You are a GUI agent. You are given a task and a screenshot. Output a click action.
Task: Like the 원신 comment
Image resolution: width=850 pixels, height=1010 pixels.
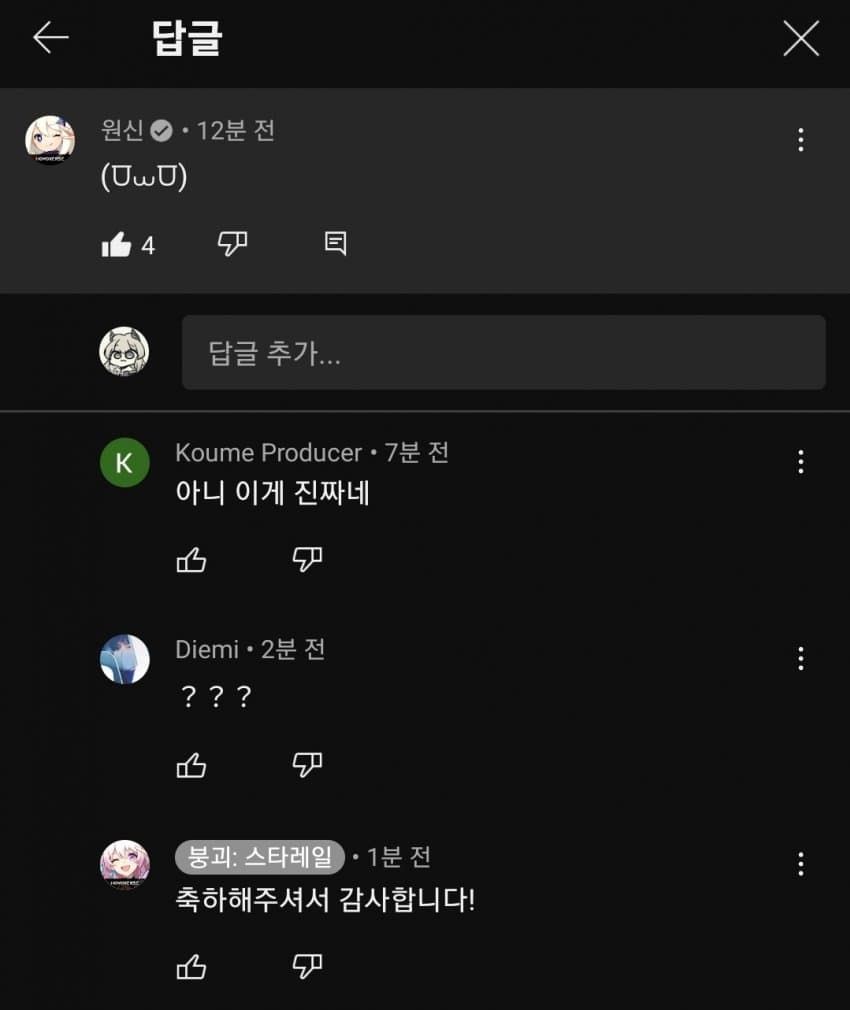117,244
